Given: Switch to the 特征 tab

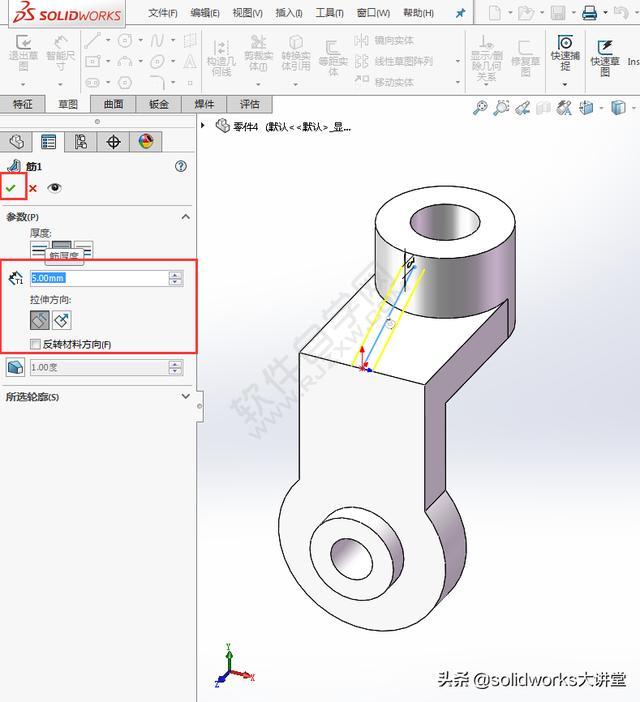Looking at the screenshot, I should [x=22, y=104].
